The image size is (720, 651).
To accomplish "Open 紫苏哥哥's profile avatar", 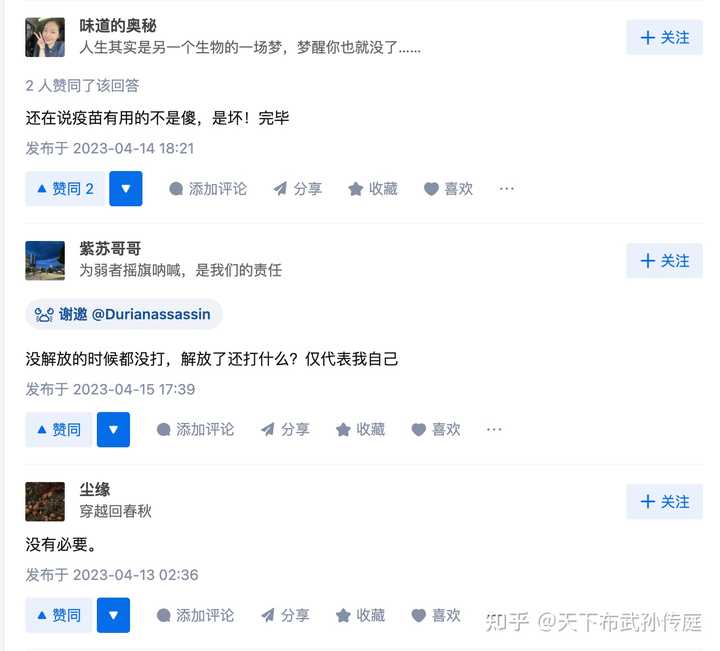I will pos(45,261).
